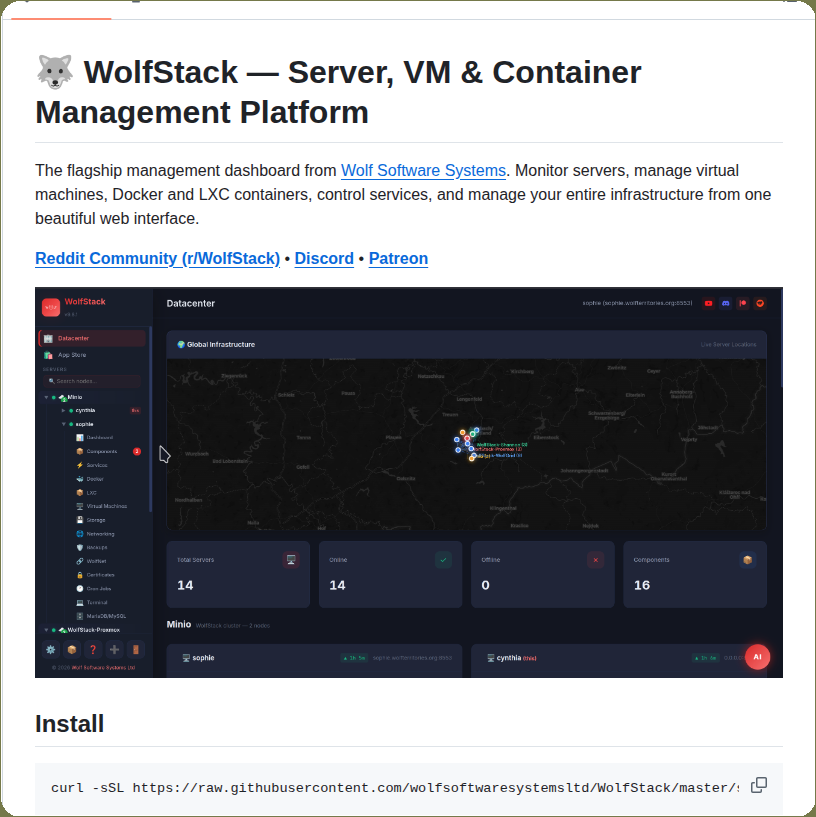
Task: Open the Certificates lock icon
Action: 80,575
